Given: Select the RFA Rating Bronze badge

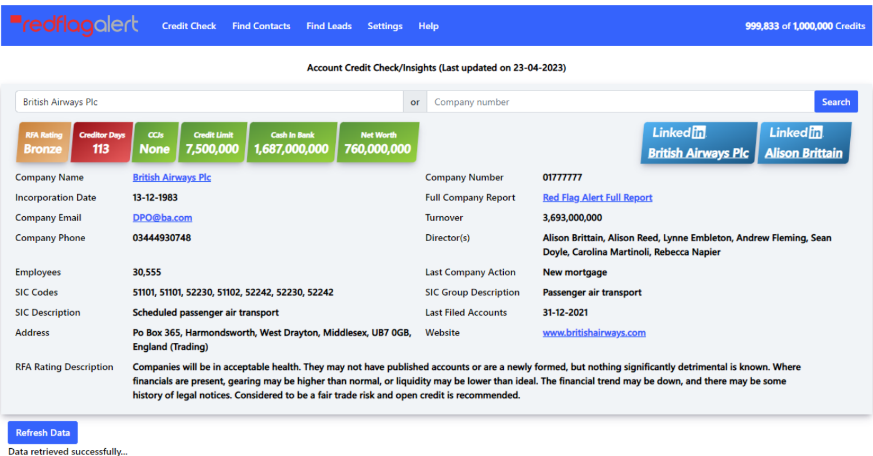Looking at the screenshot, I should (x=43, y=143).
